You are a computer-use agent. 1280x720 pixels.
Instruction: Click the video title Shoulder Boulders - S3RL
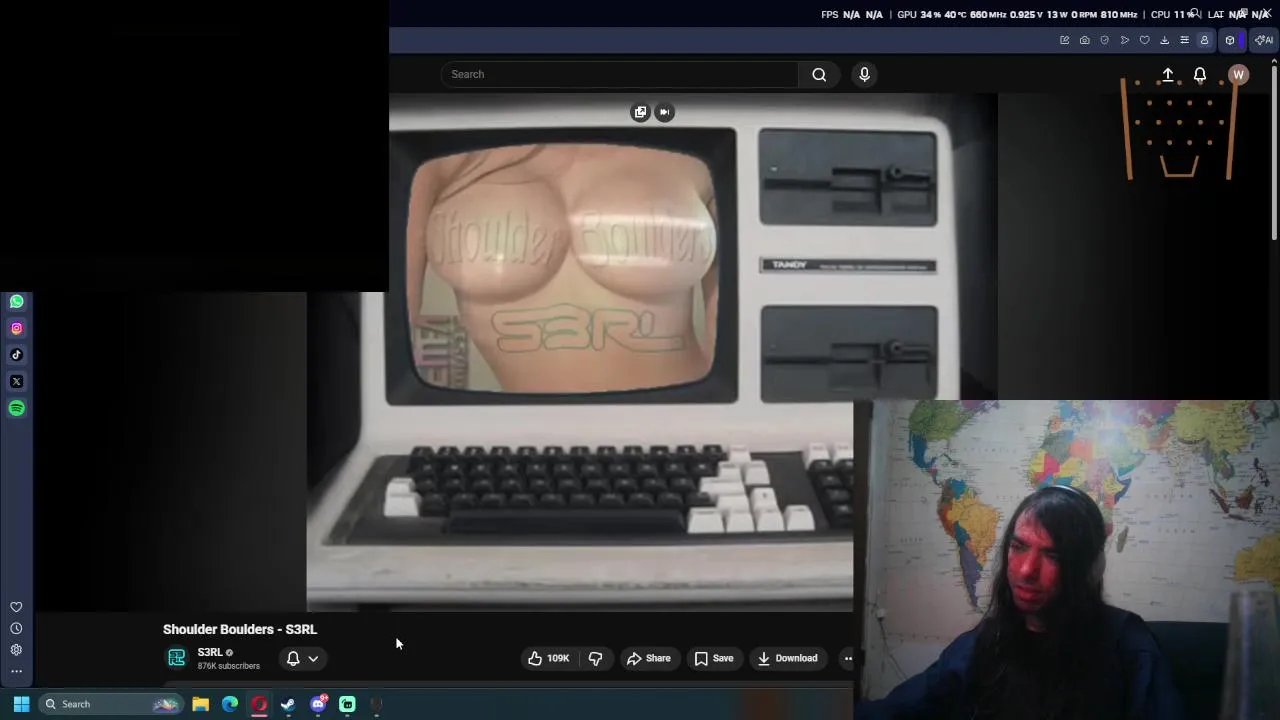[x=240, y=629]
